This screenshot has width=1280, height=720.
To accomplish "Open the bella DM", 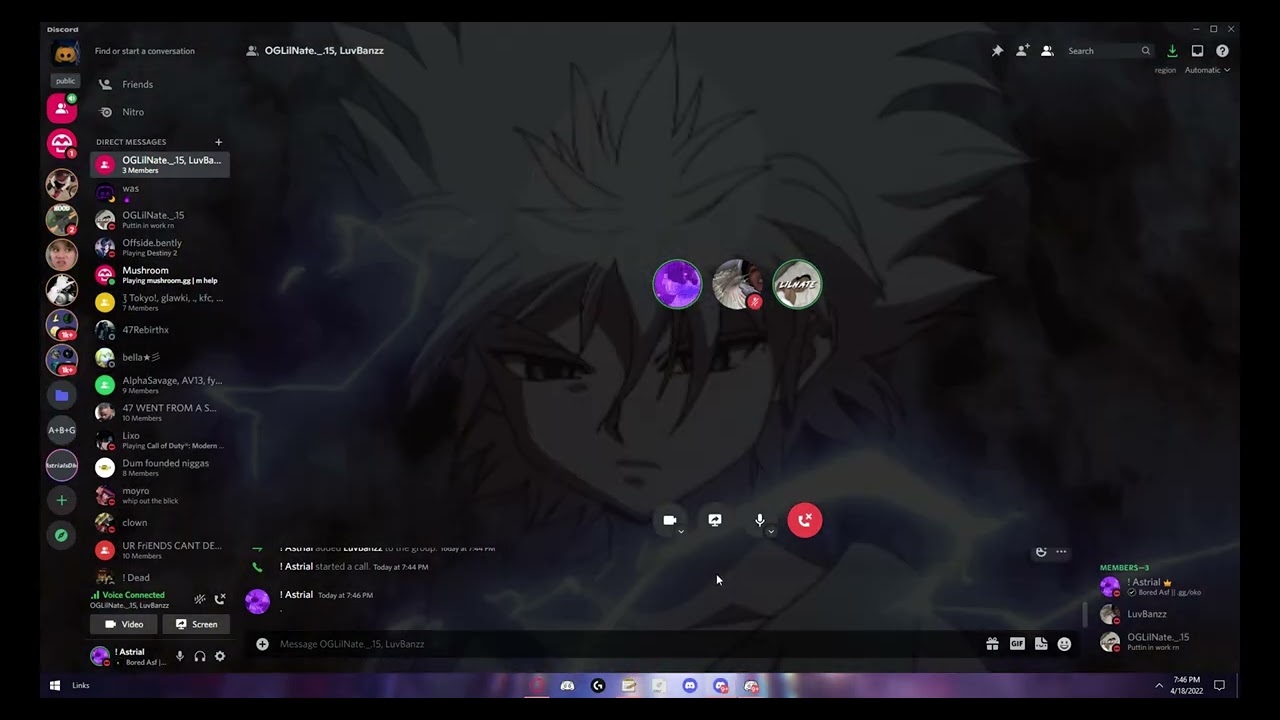I will [x=160, y=357].
